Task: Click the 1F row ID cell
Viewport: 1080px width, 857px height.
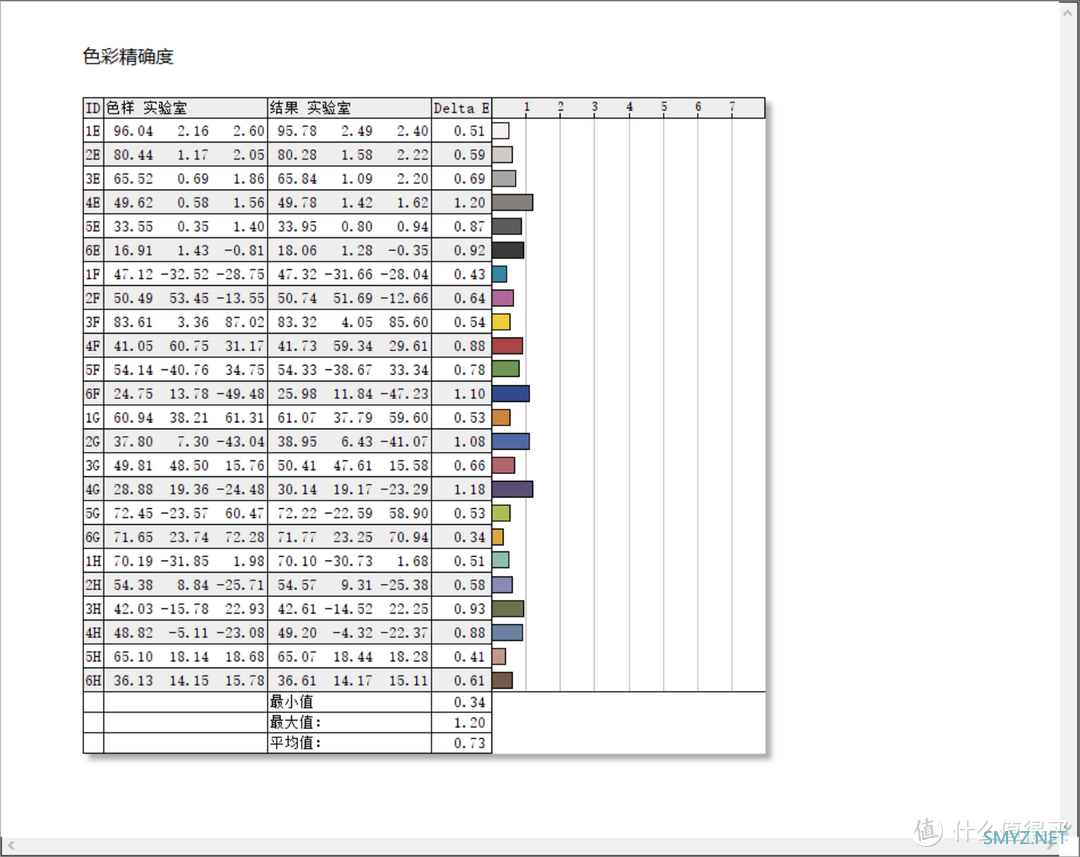Action: (93, 274)
